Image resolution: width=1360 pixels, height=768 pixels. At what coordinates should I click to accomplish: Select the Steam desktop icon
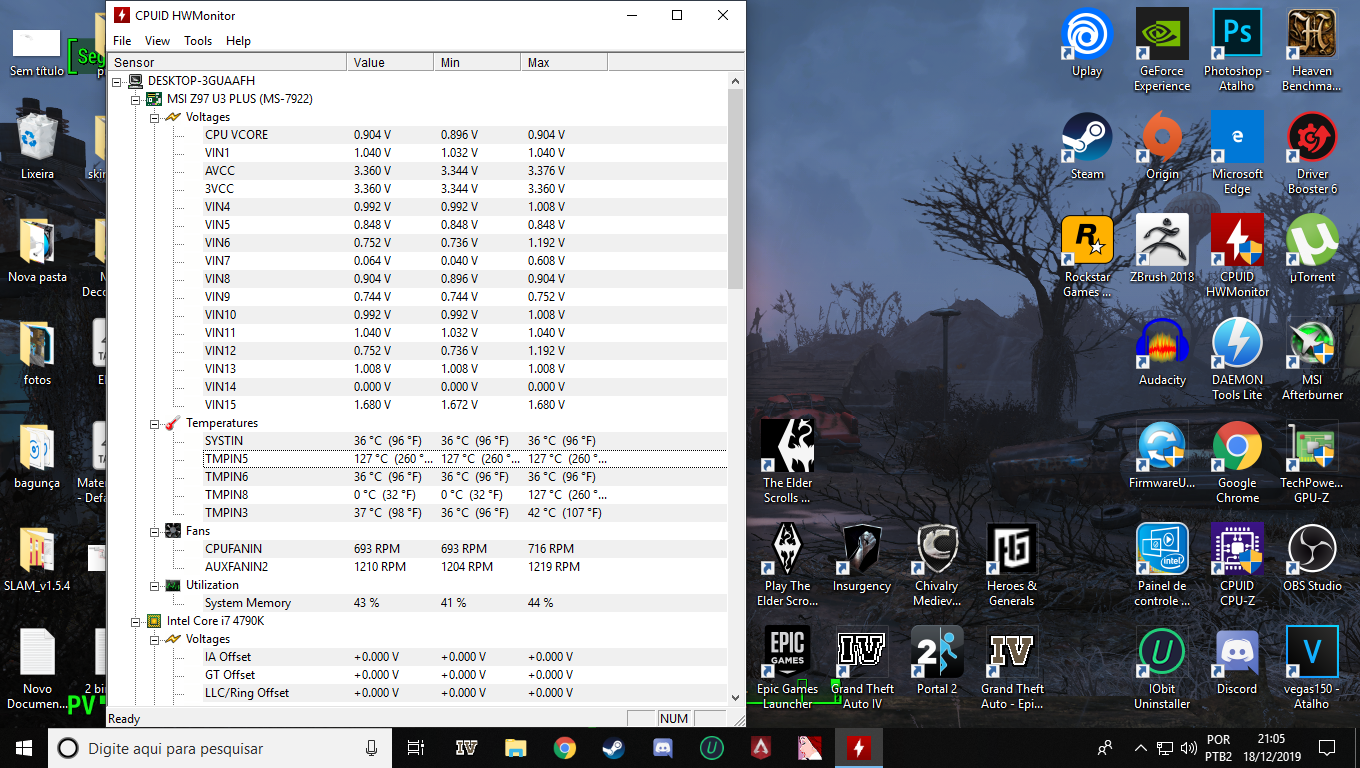(x=1087, y=146)
